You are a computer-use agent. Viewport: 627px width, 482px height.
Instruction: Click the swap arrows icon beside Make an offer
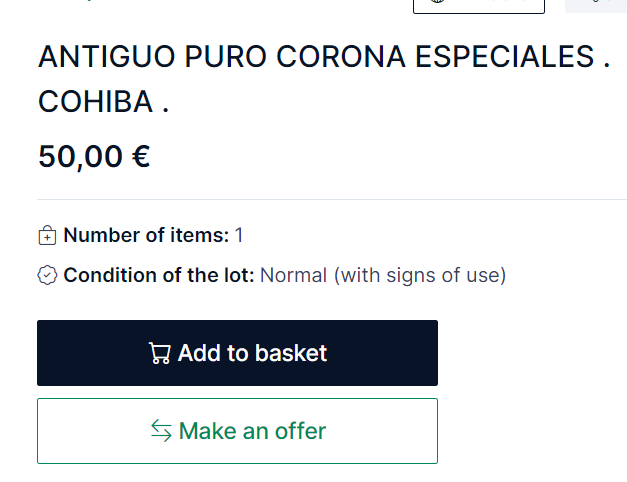[161, 431]
